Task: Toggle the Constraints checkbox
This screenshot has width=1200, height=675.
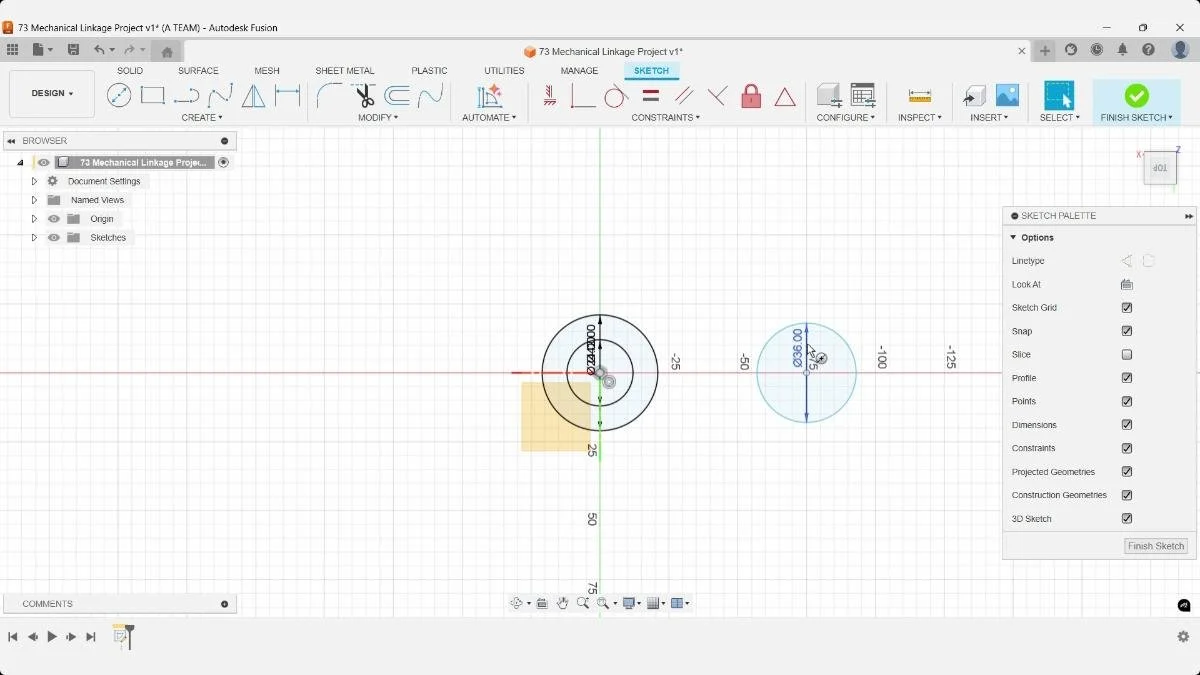Action: coord(1127,448)
